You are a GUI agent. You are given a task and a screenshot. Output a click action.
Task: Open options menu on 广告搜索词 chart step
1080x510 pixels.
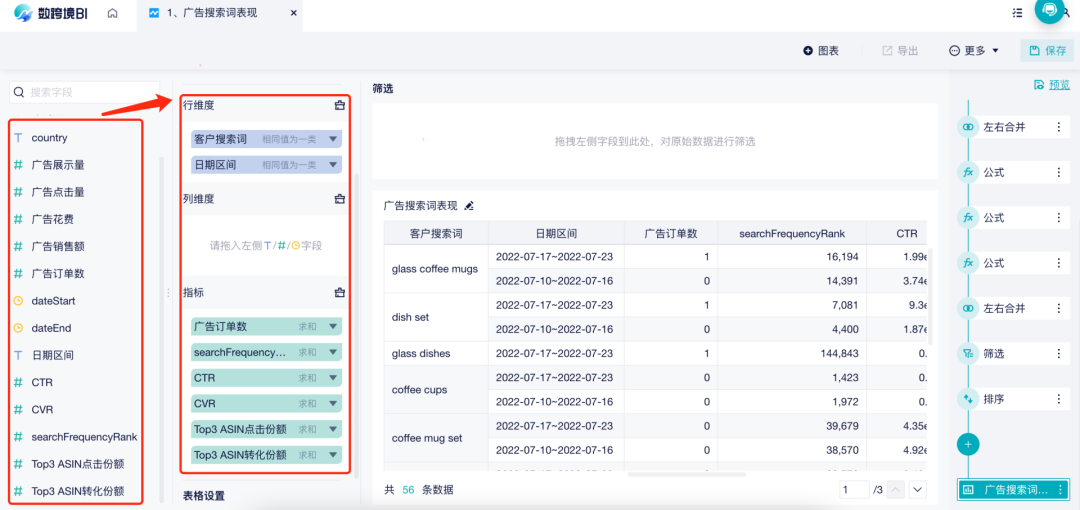1059,489
